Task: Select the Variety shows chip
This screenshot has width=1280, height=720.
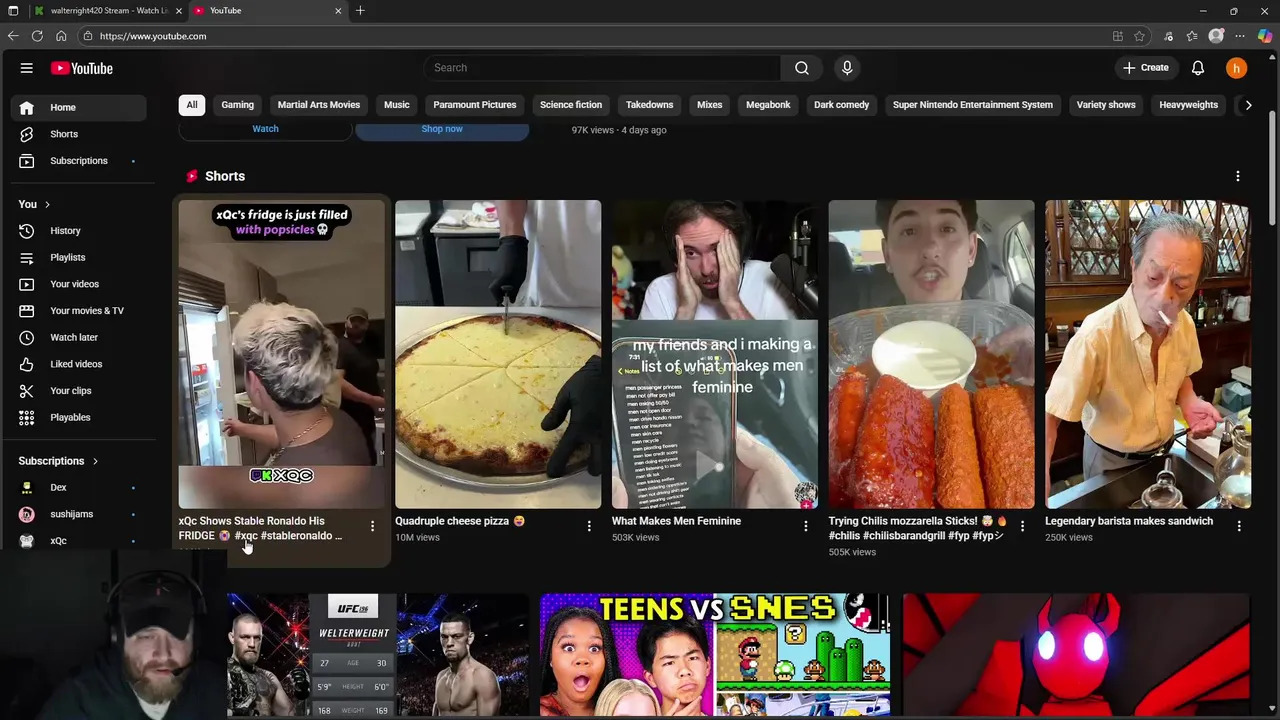Action: [x=1106, y=105]
